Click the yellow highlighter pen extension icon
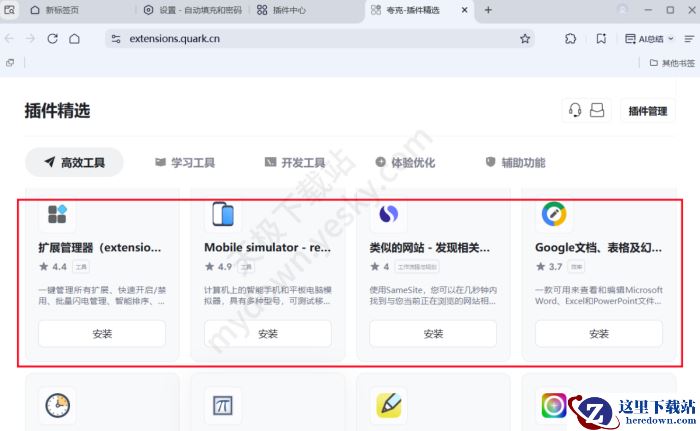 pyautogui.click(x=388, y=406)
